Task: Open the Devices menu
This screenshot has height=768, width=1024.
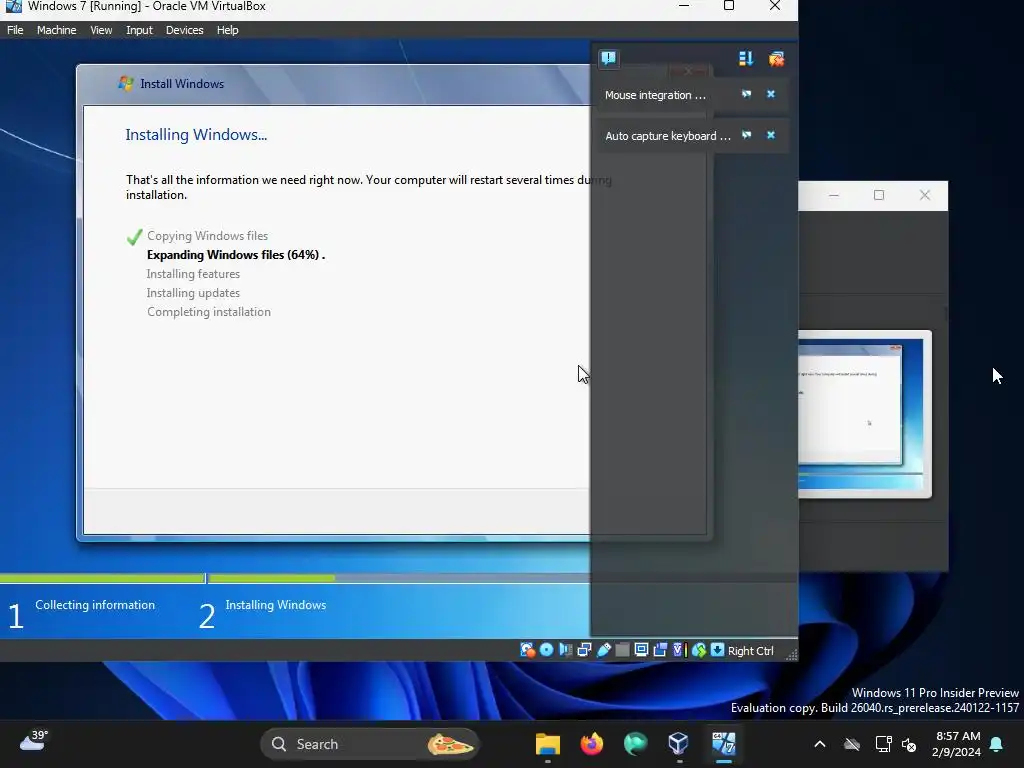Action: click(184, 30)
